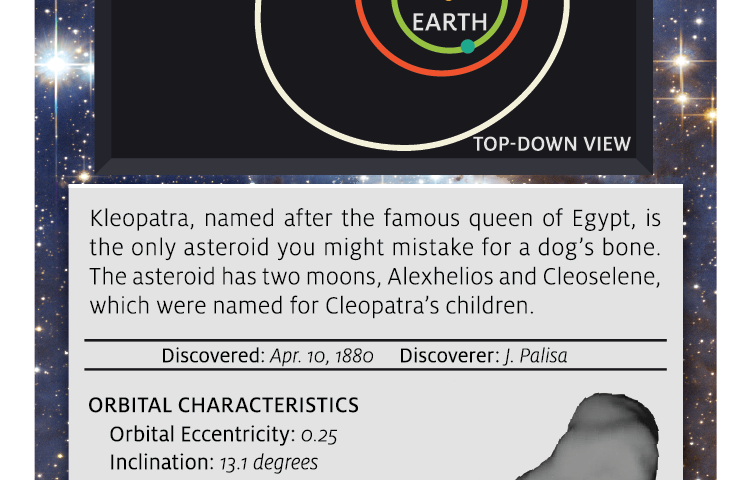The image size is (750, 480).
Task: Select the discoverer name J. Palisa
Action: tap(535, 355)
